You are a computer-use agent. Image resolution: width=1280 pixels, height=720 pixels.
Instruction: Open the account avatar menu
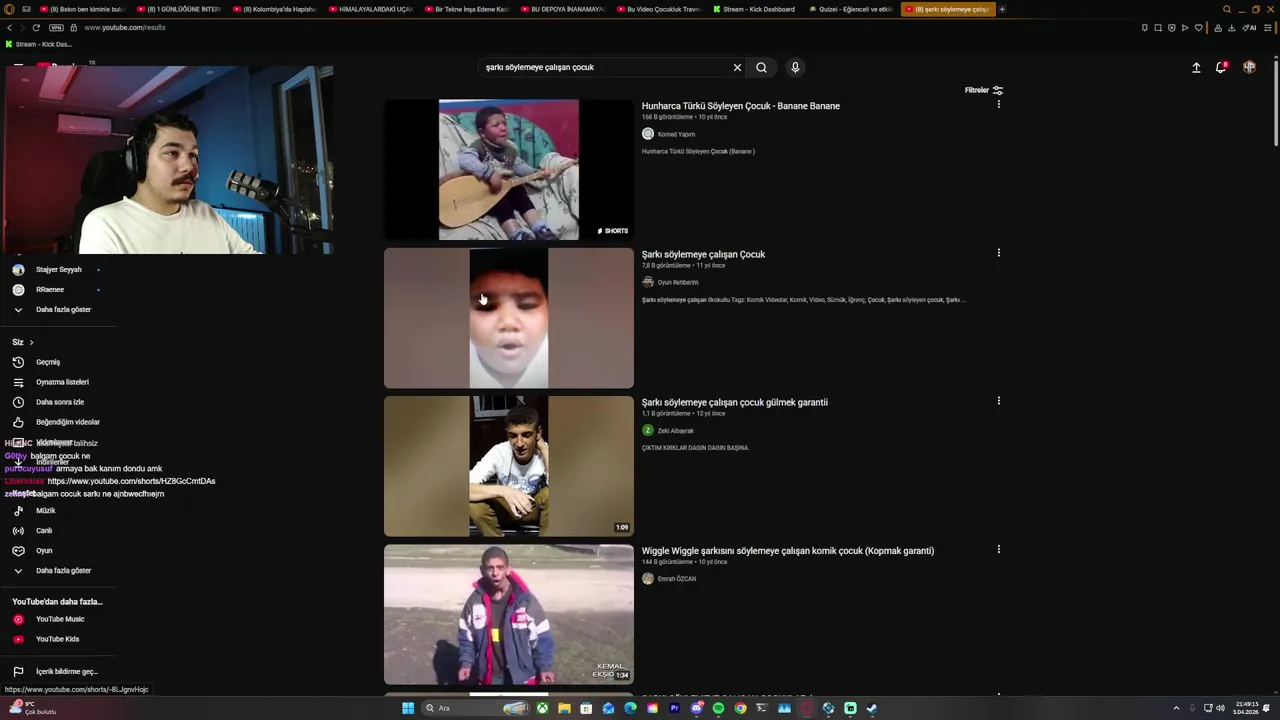(x=1249, y=67)
